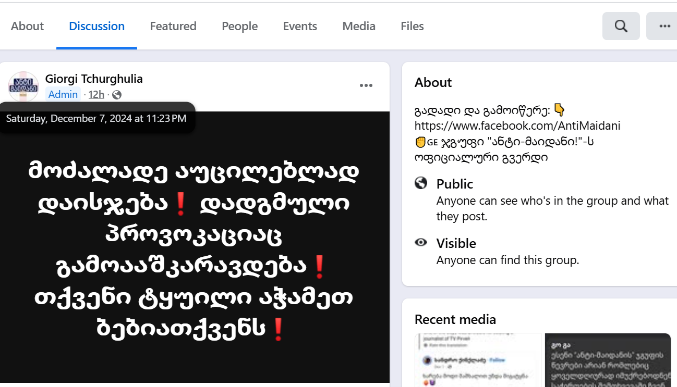
Task: Click the About heading in sidebar
Action: pos(433,82)
